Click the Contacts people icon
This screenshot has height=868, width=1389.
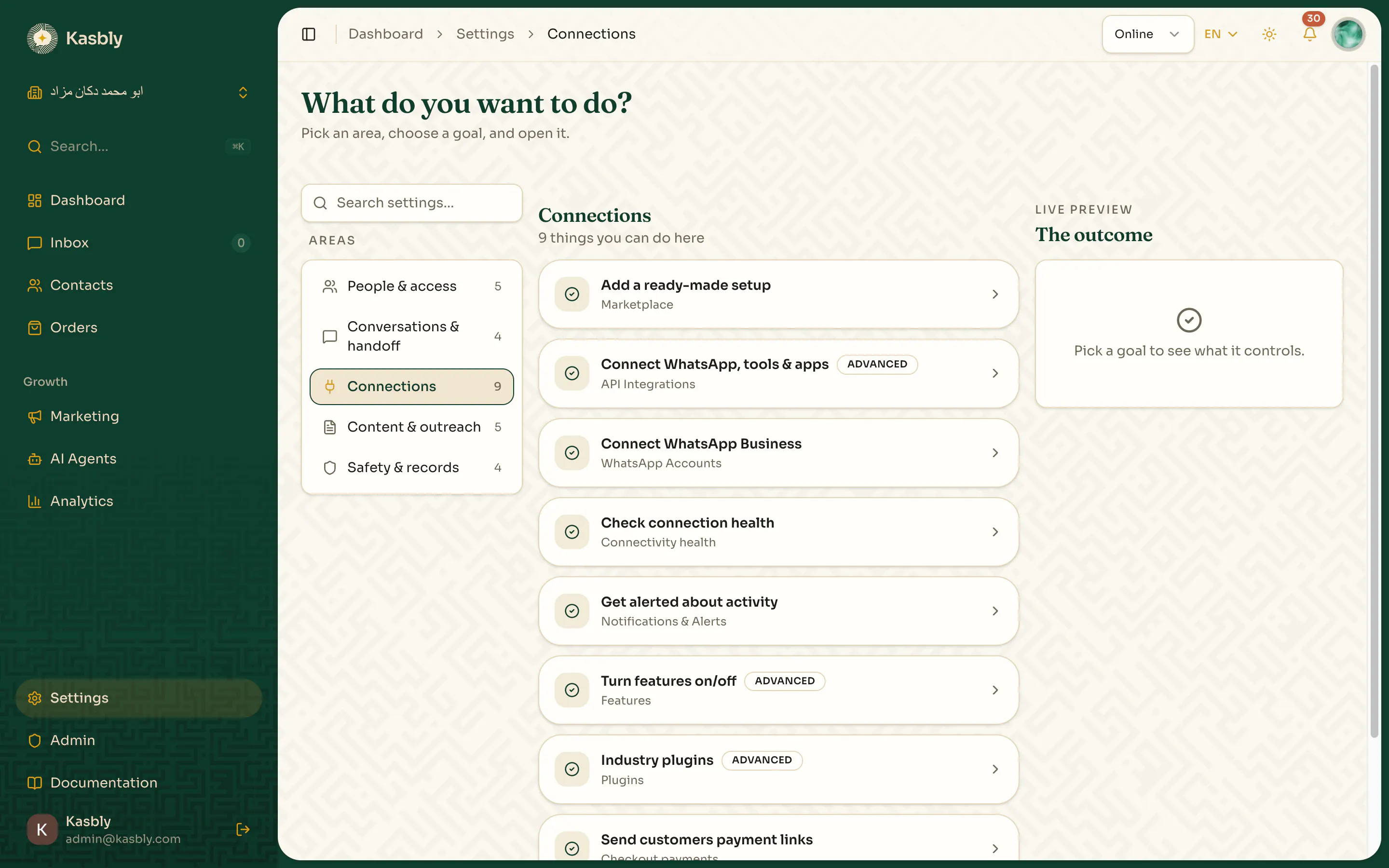point(34,285)
